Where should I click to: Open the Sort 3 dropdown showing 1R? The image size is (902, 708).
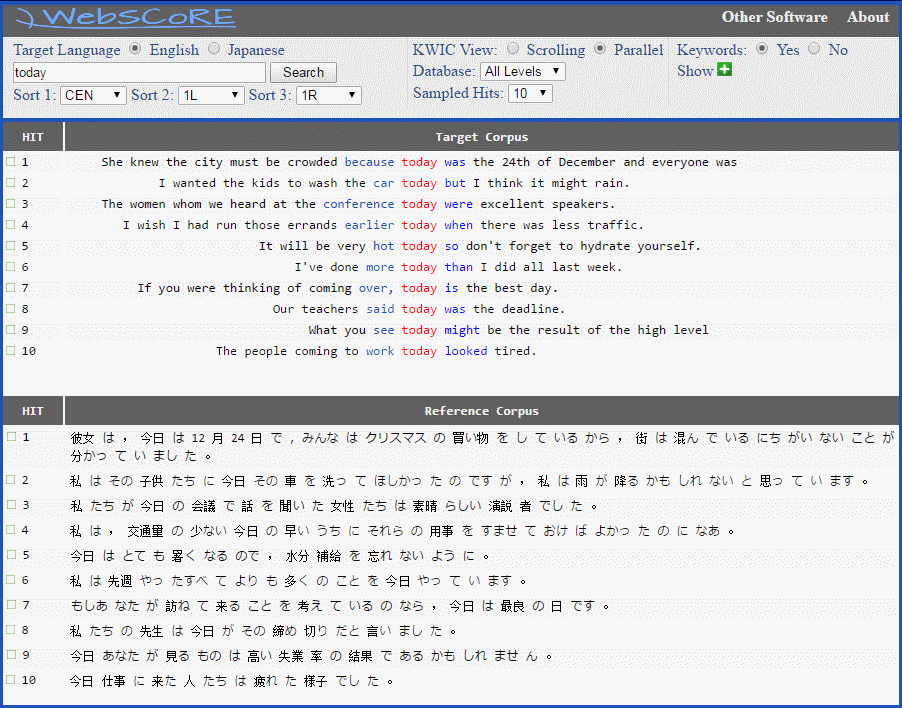point(328,95)
